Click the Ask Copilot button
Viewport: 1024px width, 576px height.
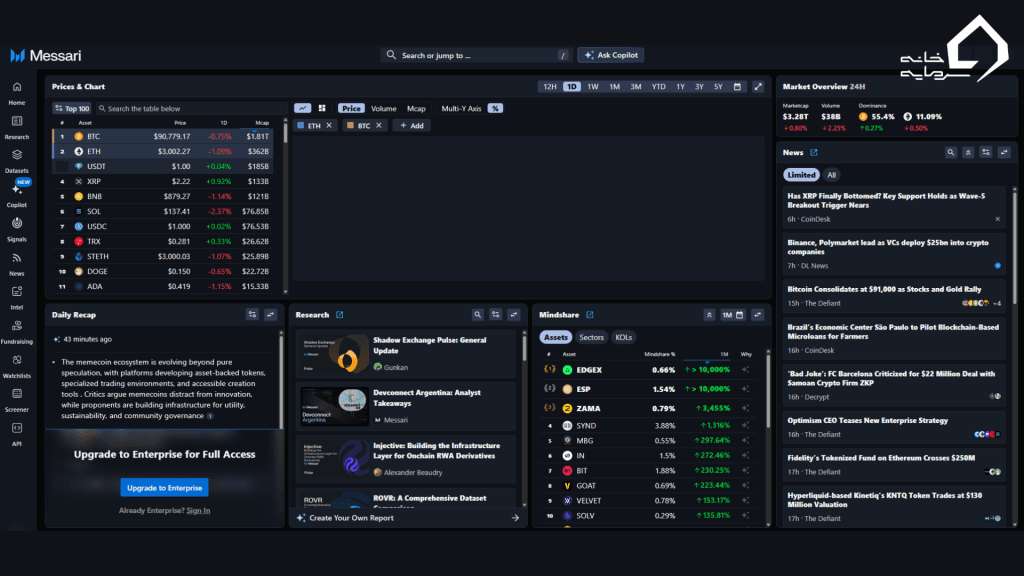coord(611,55)
